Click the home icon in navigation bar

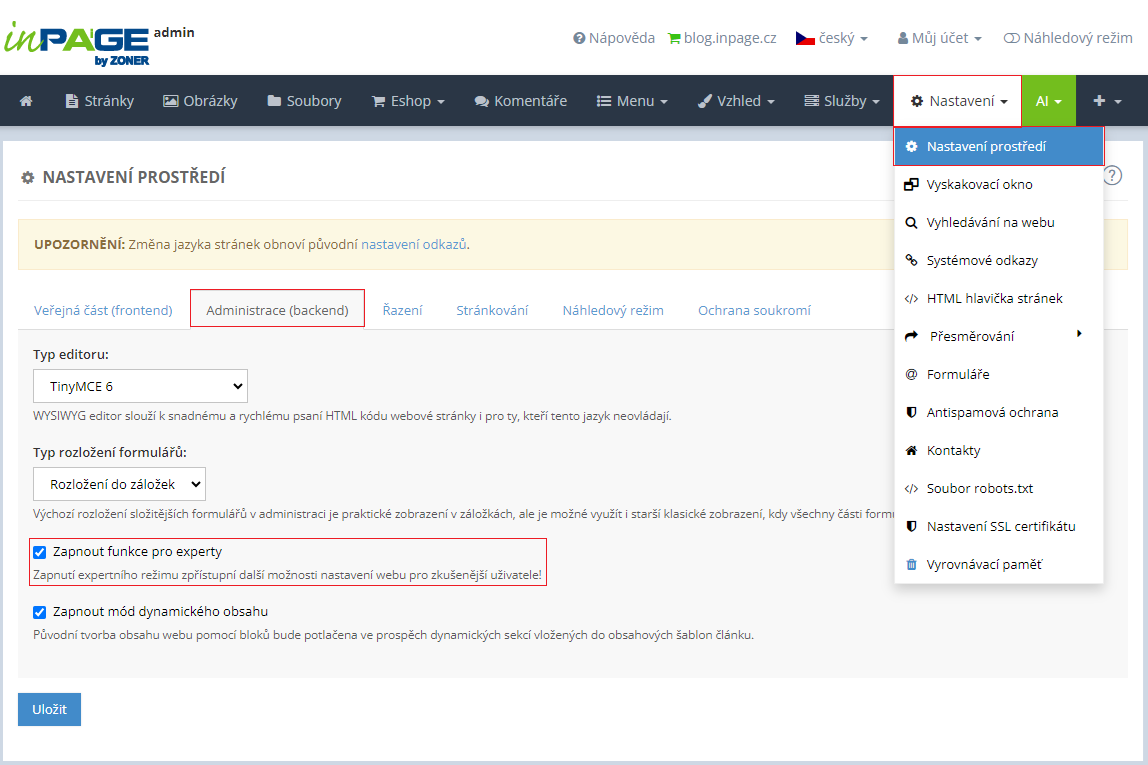pos(26,101)
